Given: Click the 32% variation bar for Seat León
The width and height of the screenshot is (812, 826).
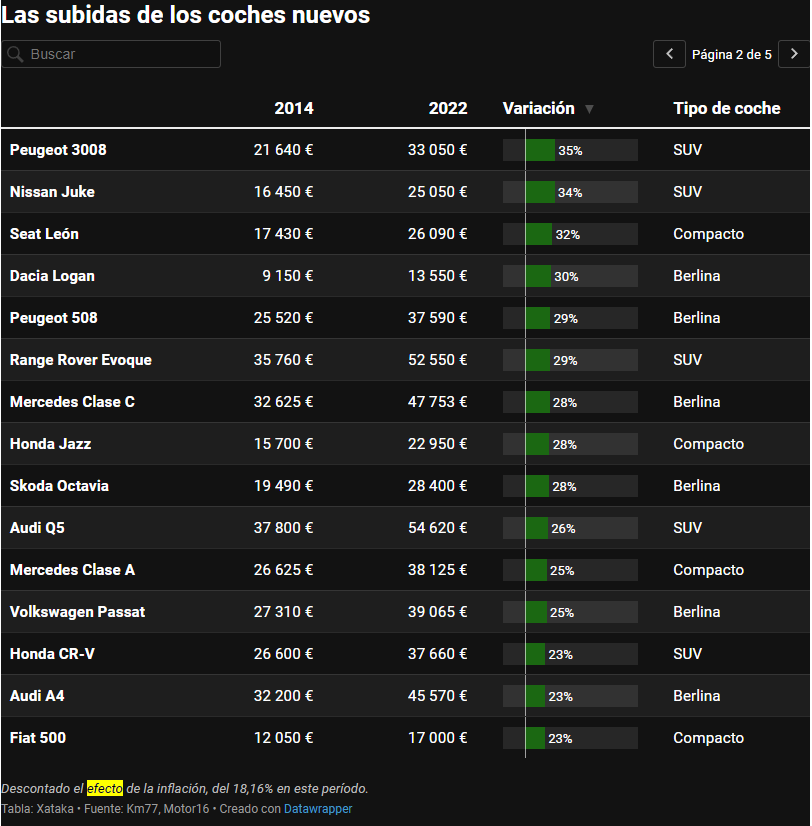Looking at the screenshot, I should [539, 234].
